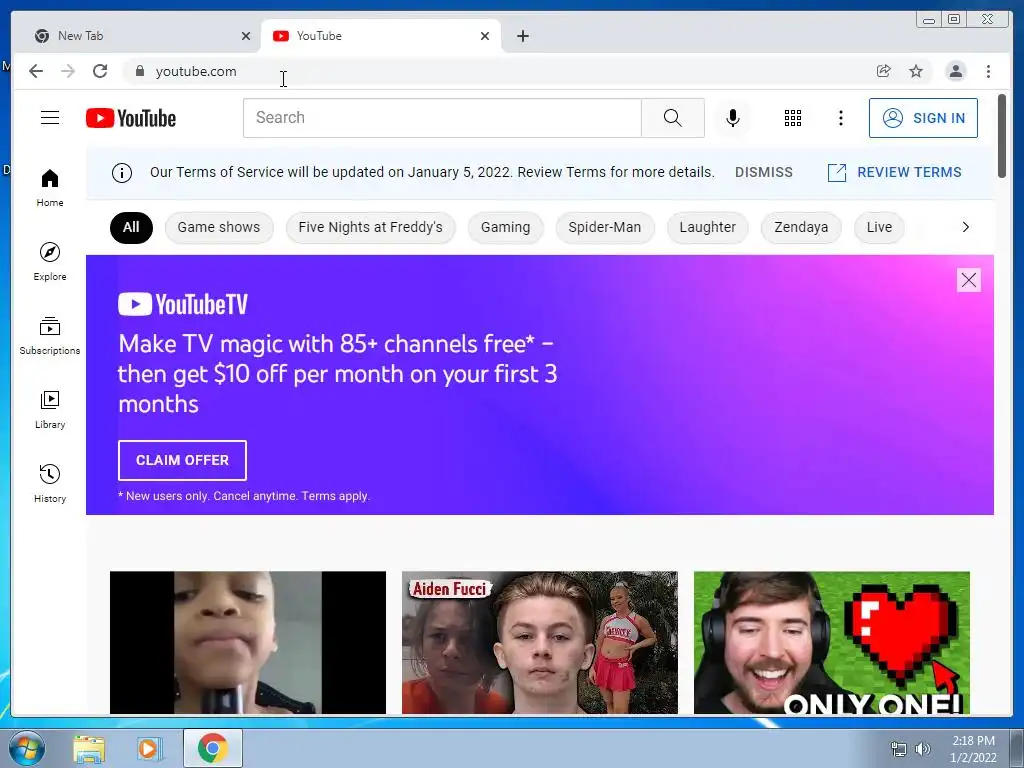The width and height of the screenshot is (1024, 768).
Task: Click the page vertical scrollbar
Action: [1002, 136]
